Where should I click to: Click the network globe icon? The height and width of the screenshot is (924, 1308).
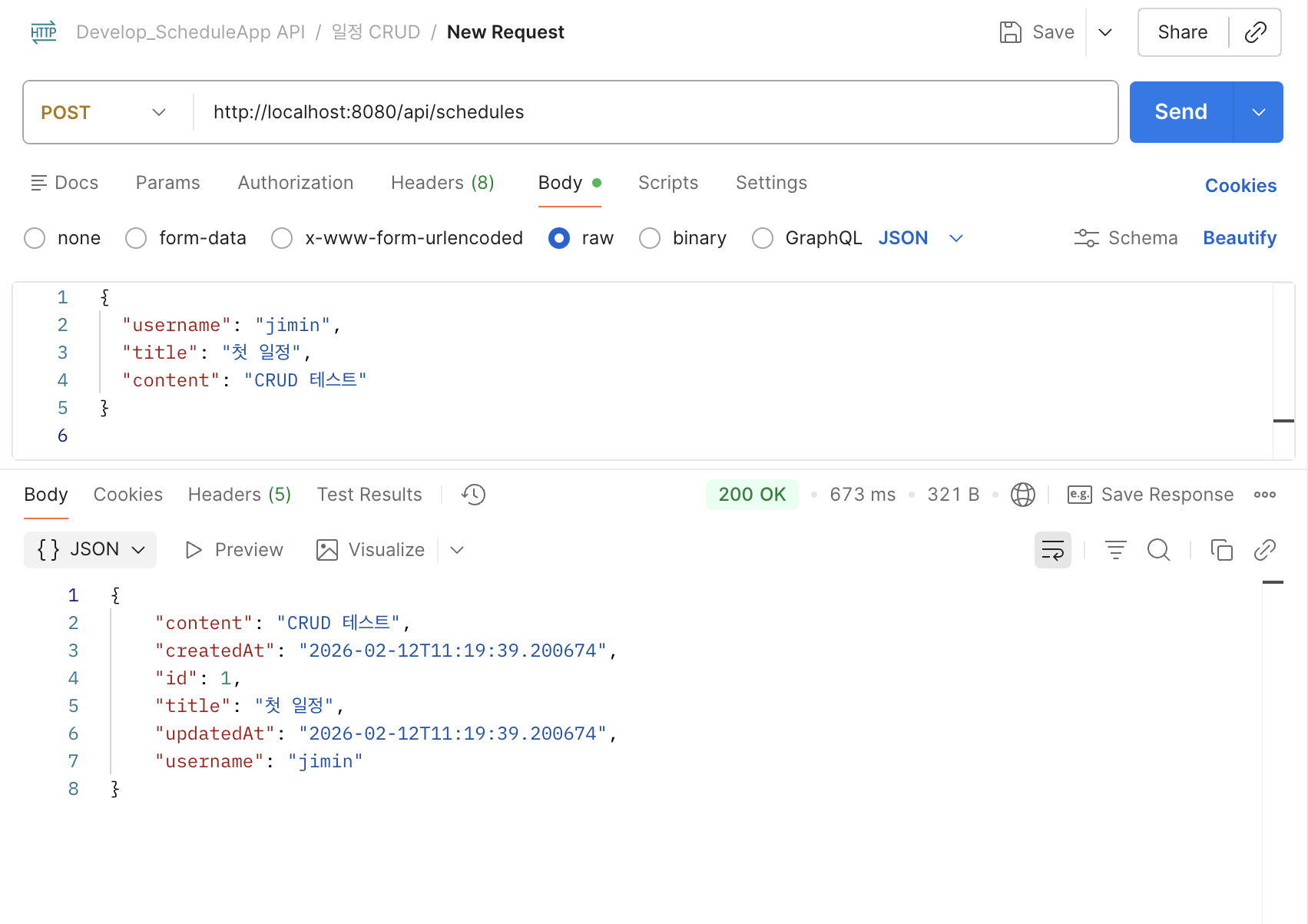1022,495
